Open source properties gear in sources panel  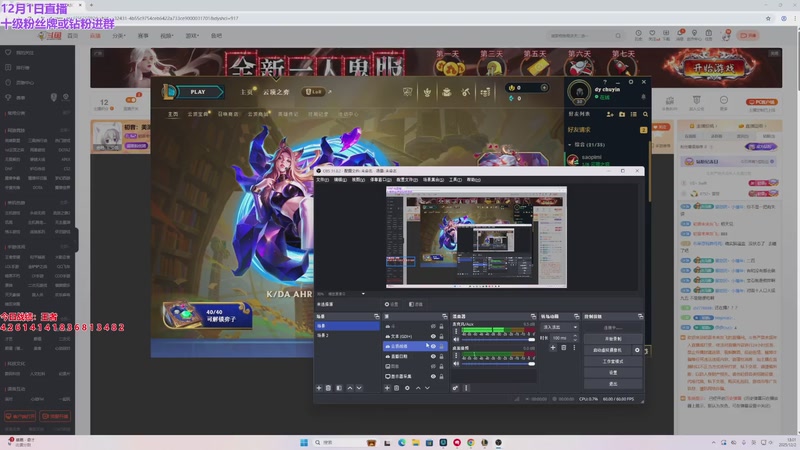407,388
